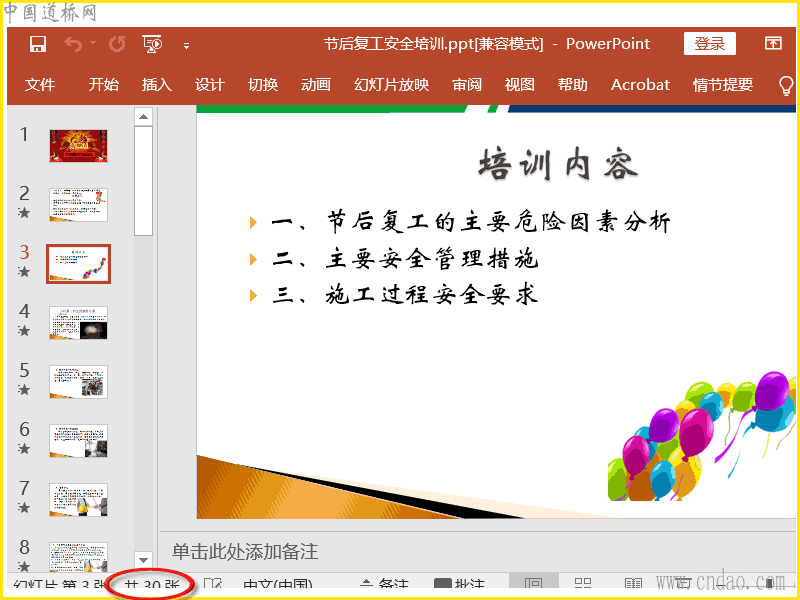Click bullet text 施工过程安全要求
This screenshot has width=800, height=600.
pyautogui.click(x=432, y=295)
